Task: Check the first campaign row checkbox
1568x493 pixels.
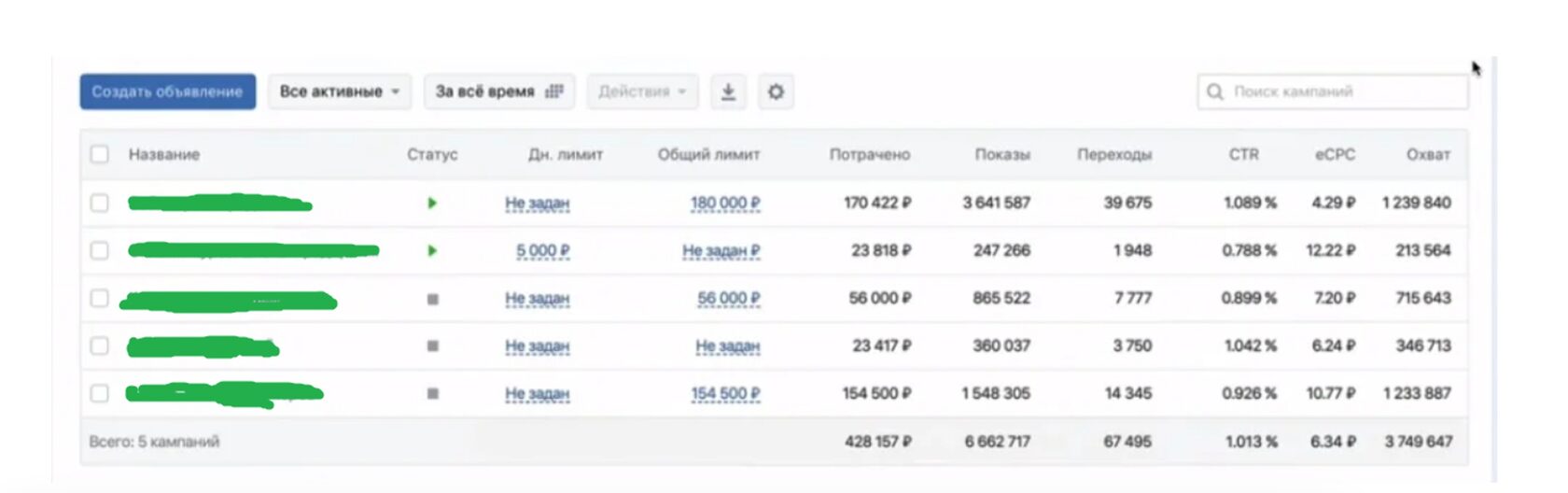Action: (100, 203)
